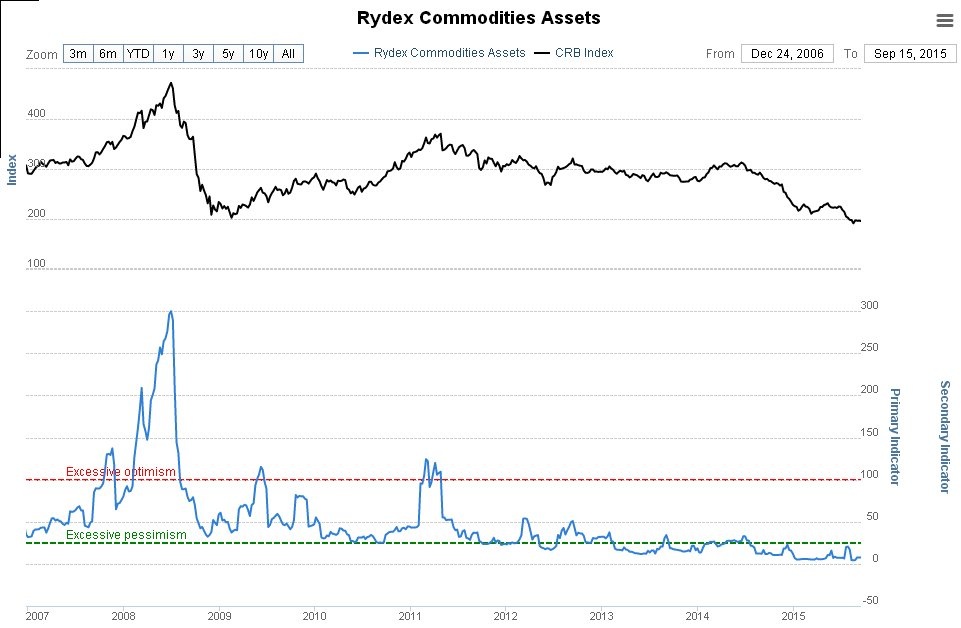961x628 pixels.
Task: Click the 2013 x-axis label
Action: pyautogui.click(x=601, y=616)
